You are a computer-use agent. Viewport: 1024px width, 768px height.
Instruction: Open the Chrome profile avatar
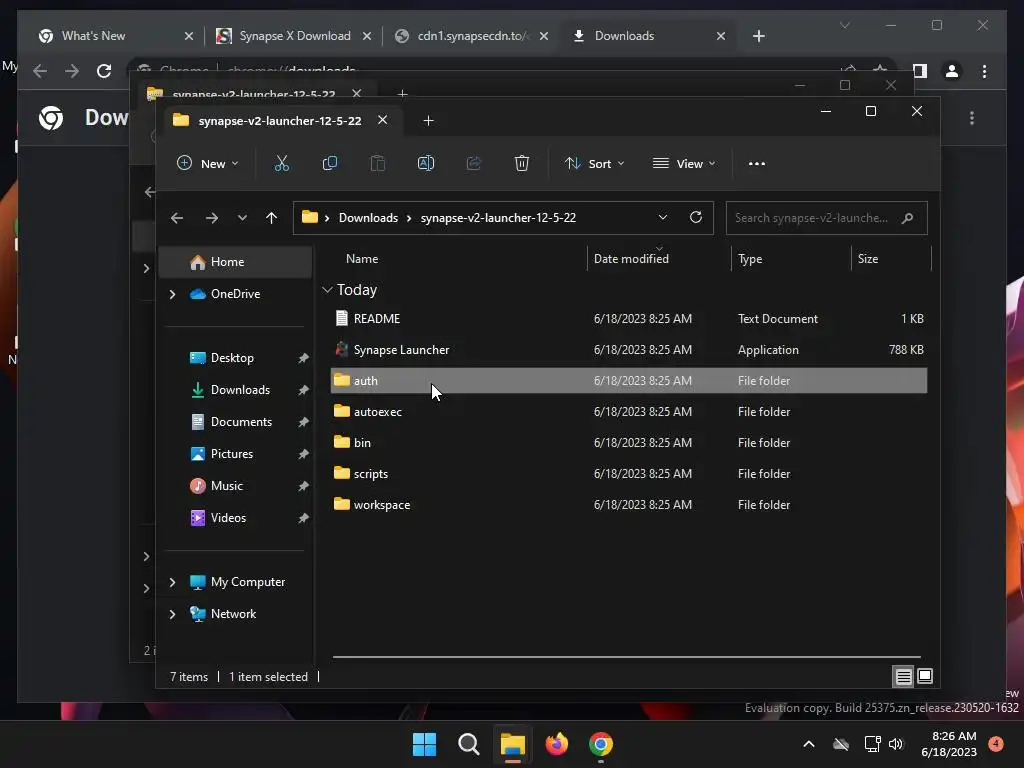click(952, 71)
